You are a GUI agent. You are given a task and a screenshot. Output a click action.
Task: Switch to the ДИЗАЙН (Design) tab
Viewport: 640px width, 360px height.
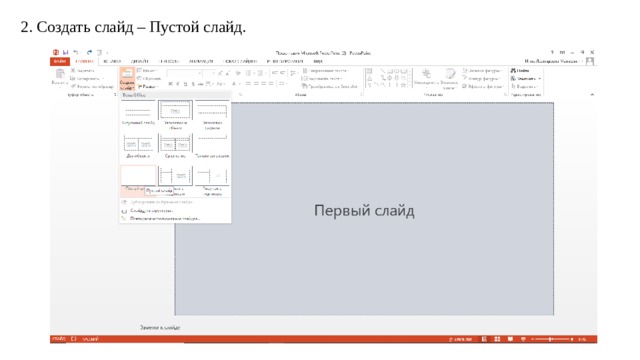pos(140,61)
